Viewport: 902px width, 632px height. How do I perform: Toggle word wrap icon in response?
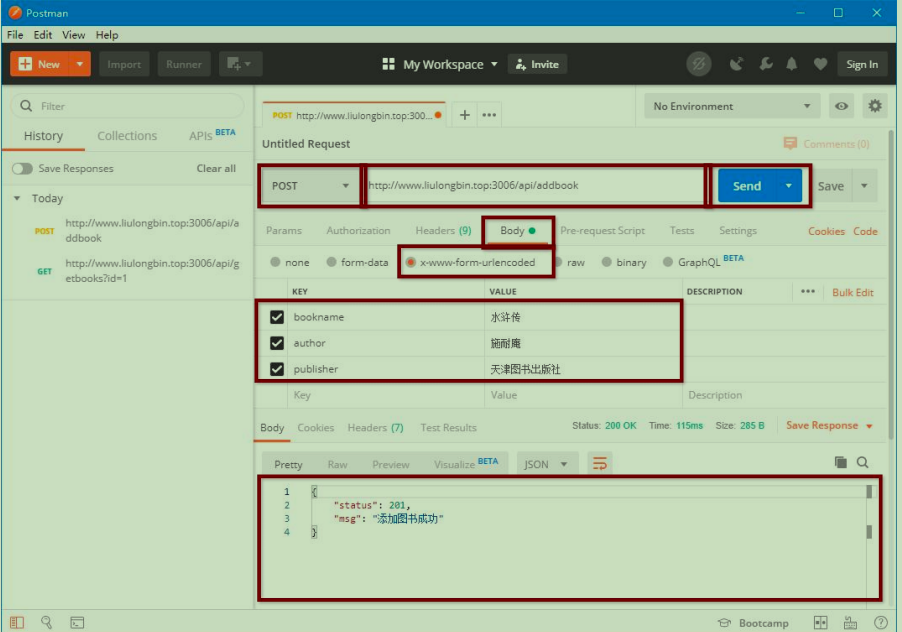click(599, 463)
